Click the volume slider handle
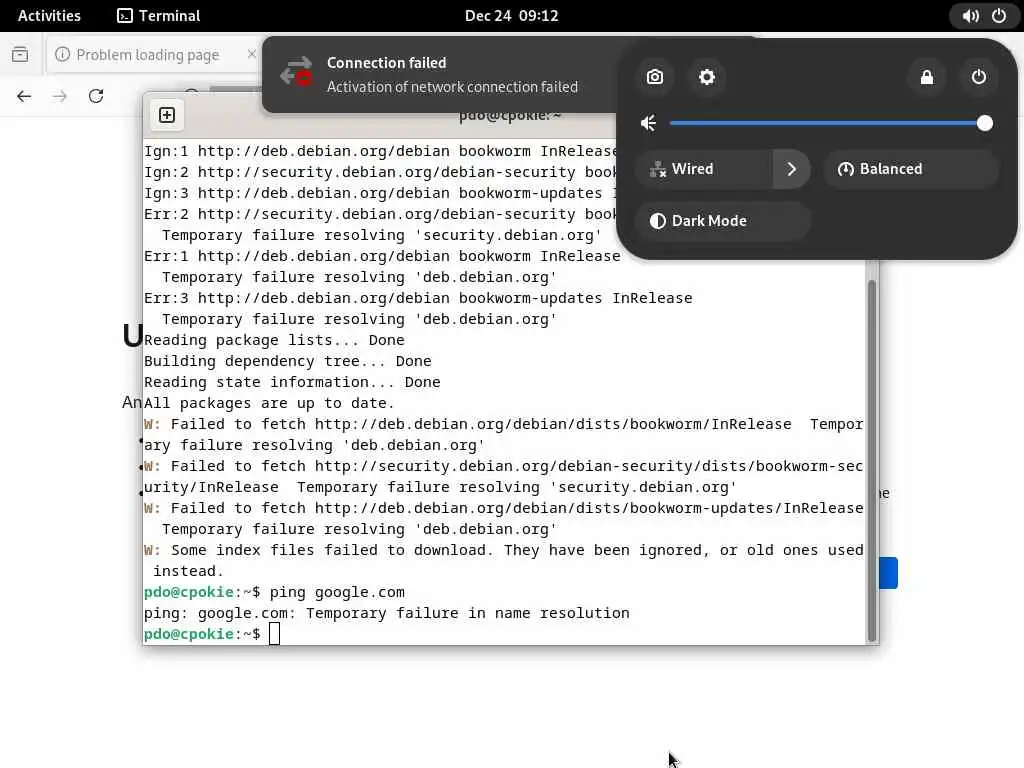The height and width of the screenshot is (768, 1024). pyautogui.click(x=985, y=123)
